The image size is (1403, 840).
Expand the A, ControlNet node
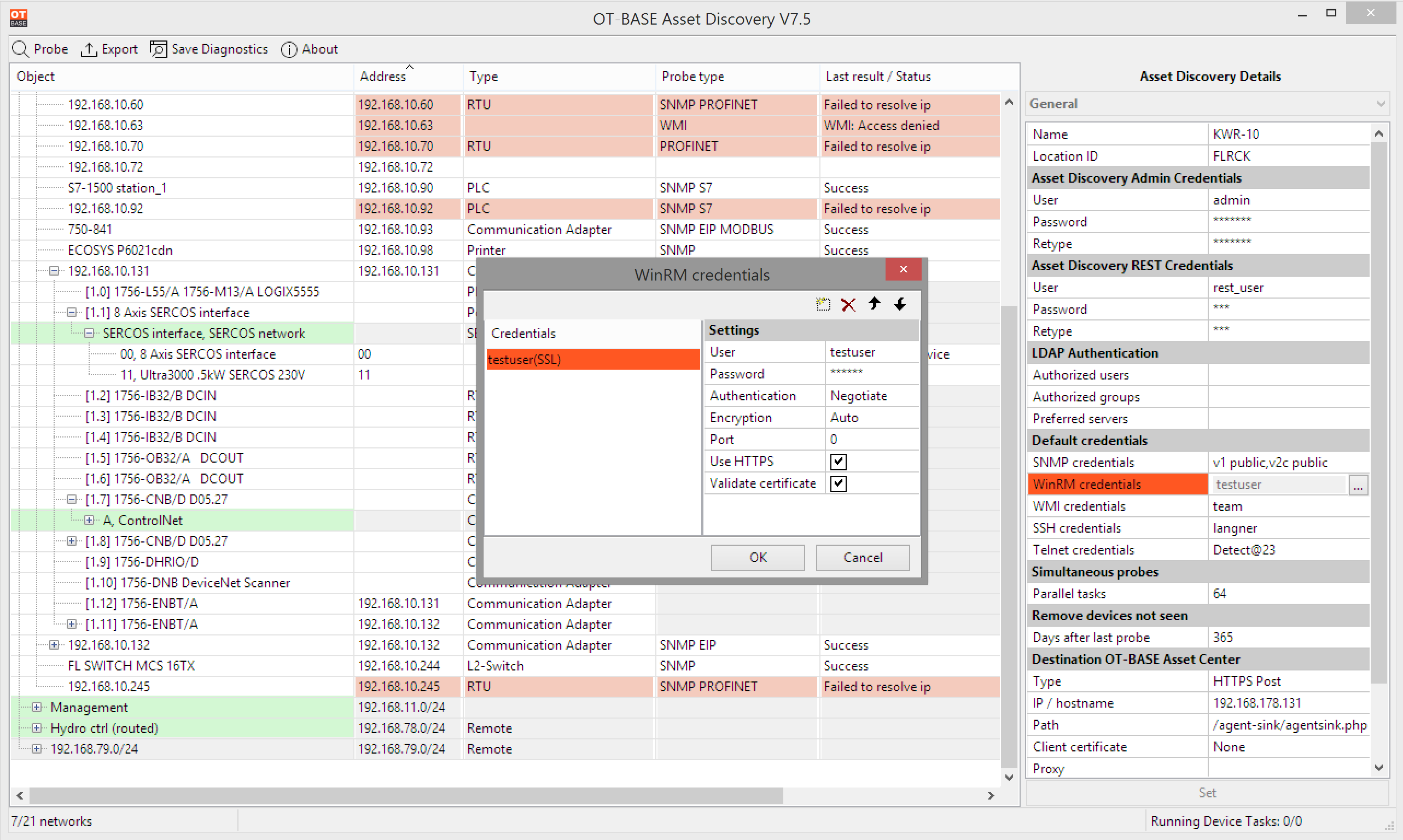click(x=90, y=520)
